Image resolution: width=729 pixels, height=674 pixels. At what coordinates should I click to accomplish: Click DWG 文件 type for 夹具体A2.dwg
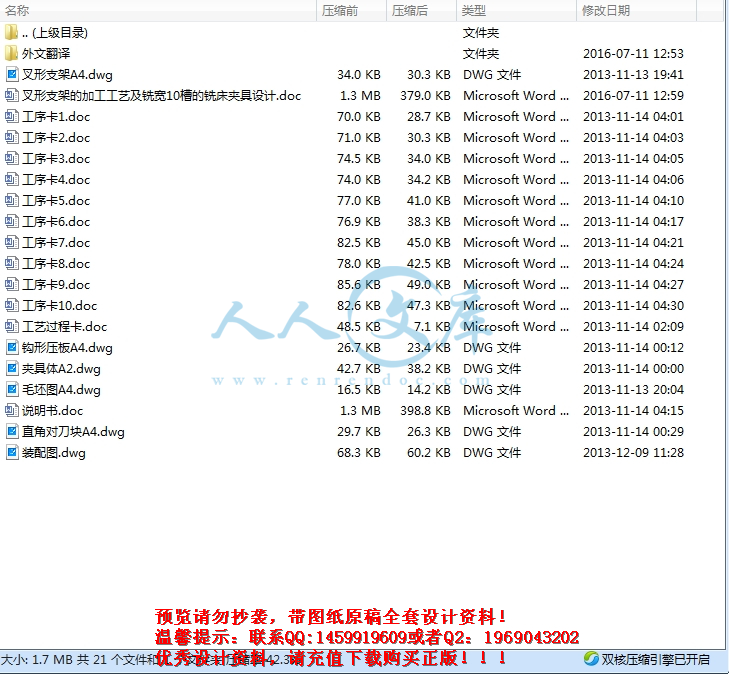click(492, 369)
